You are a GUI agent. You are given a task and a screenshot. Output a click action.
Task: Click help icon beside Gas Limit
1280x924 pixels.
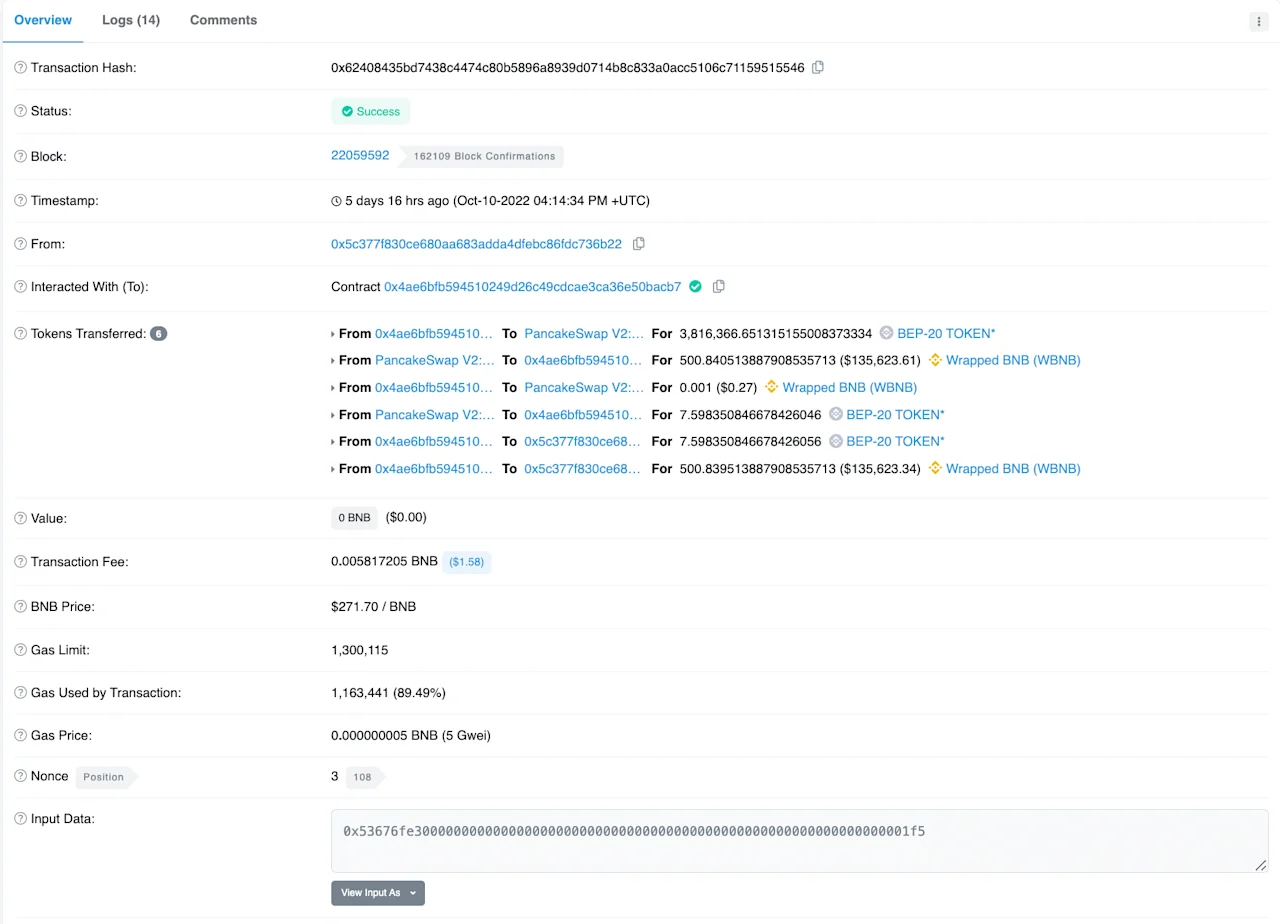pos(20,650)
